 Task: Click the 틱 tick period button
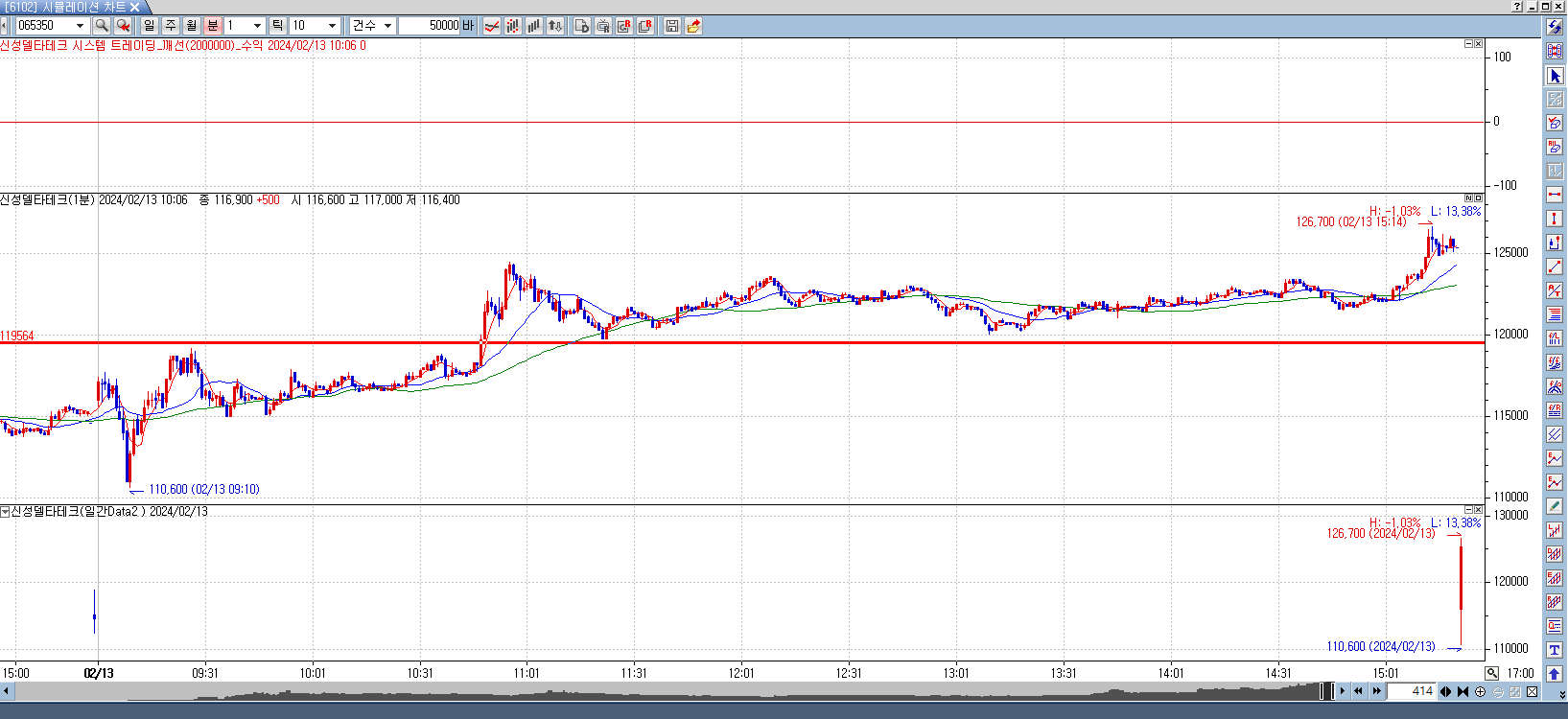click(277, 26)
